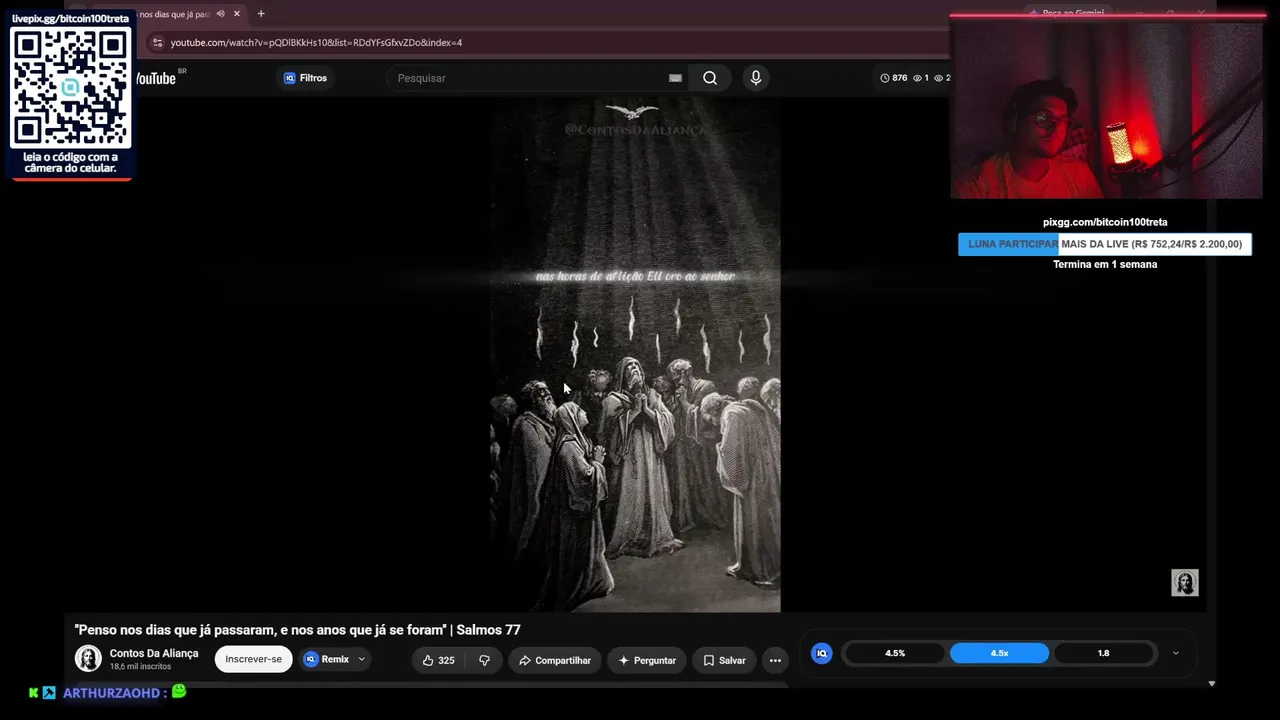Select the 4.5% stat pill
This screenshot has height=720, width=1280.
coord(895,653)
